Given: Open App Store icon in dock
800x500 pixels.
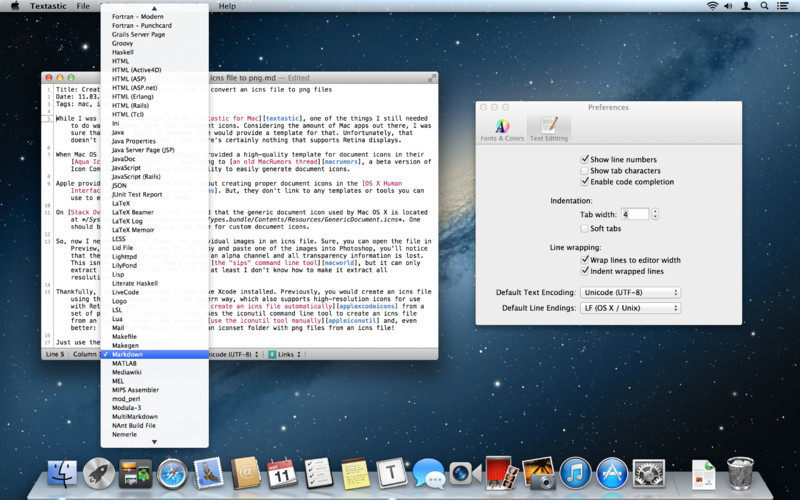Looking at the screenshot, I should [612, 473].
